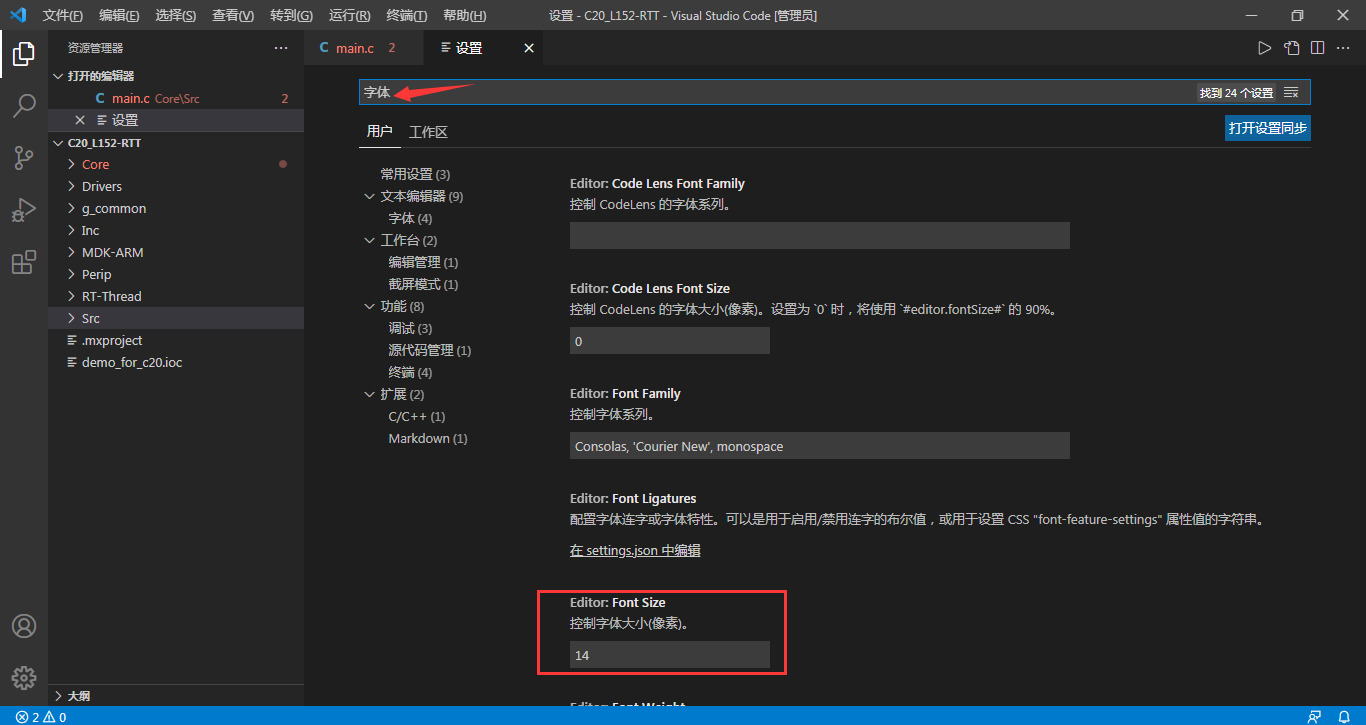This screenshot has height=725, width=1366.
Task: Select C/C++ (1) extension settings
Action: coord(417,416)
